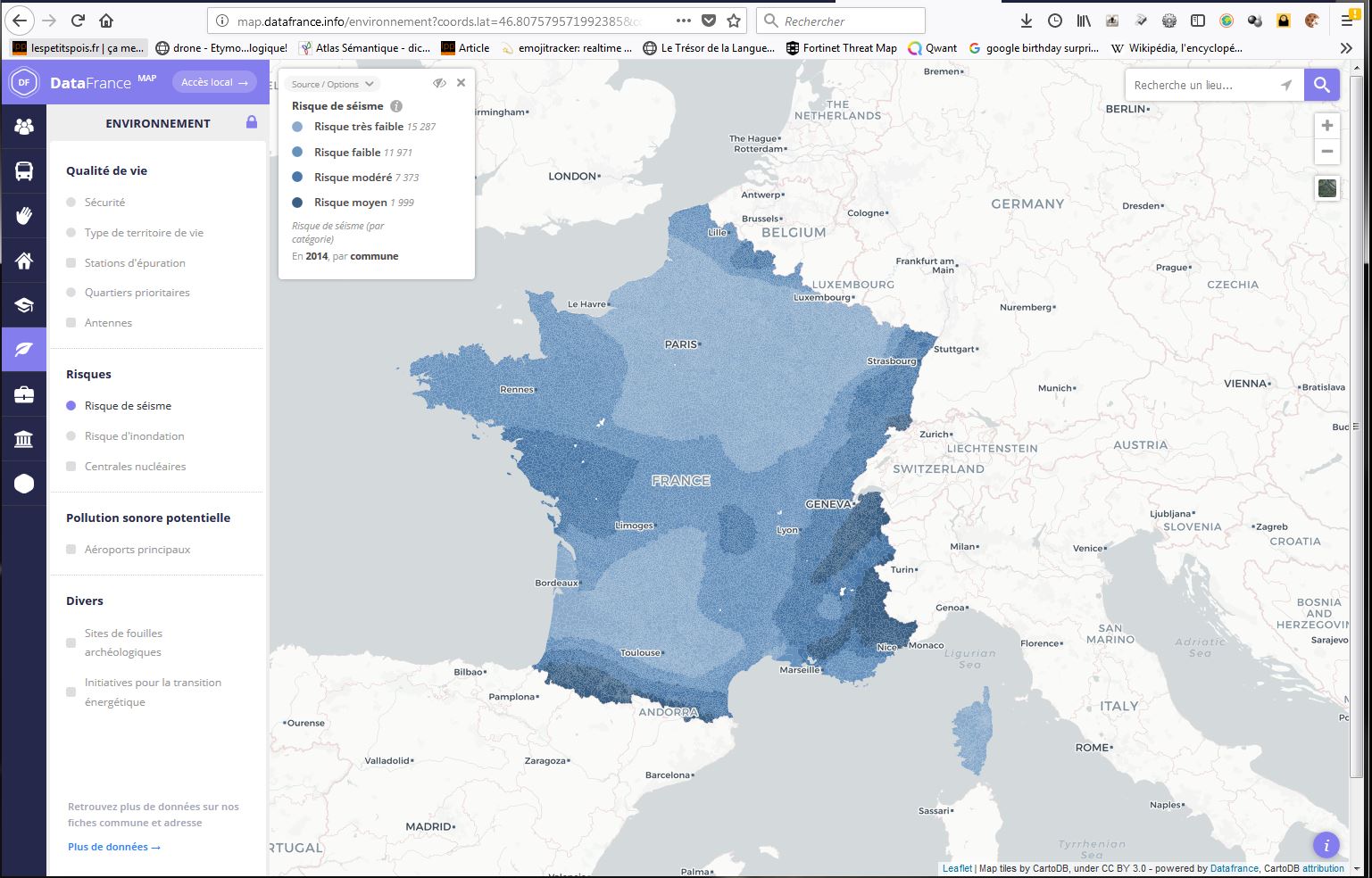1372x878 pixels.
Task: Click the Accès local button
Action: click(214, 82)
